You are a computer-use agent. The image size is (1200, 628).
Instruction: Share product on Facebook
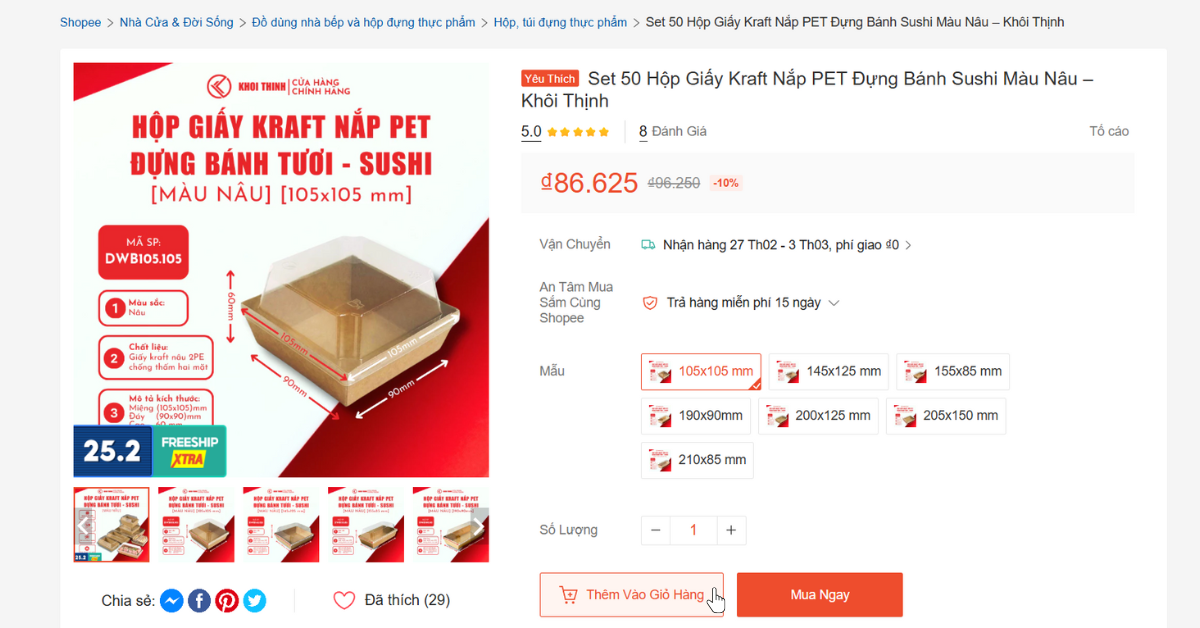(199, 600)
